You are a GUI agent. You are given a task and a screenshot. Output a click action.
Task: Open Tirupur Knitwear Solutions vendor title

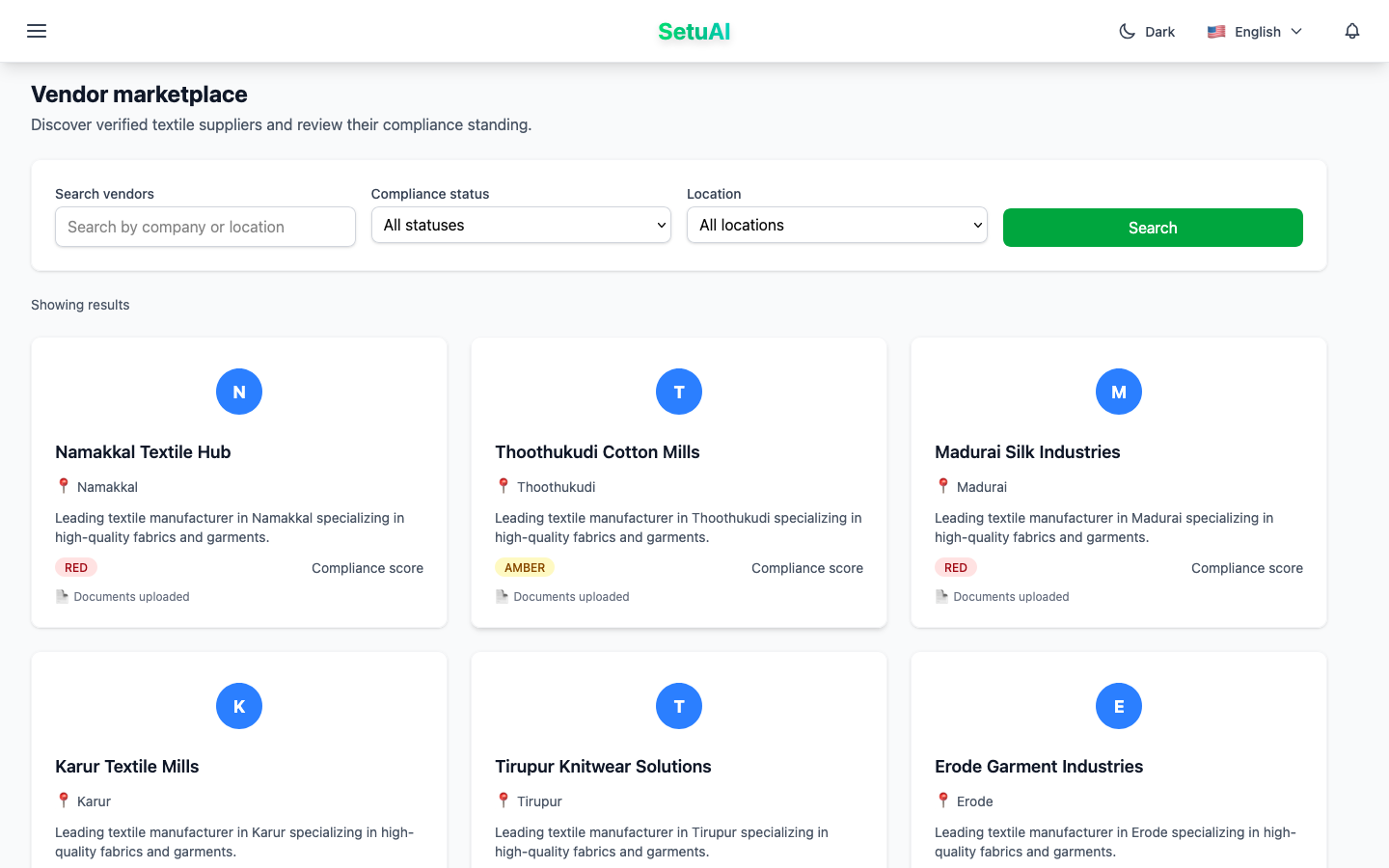603,767
